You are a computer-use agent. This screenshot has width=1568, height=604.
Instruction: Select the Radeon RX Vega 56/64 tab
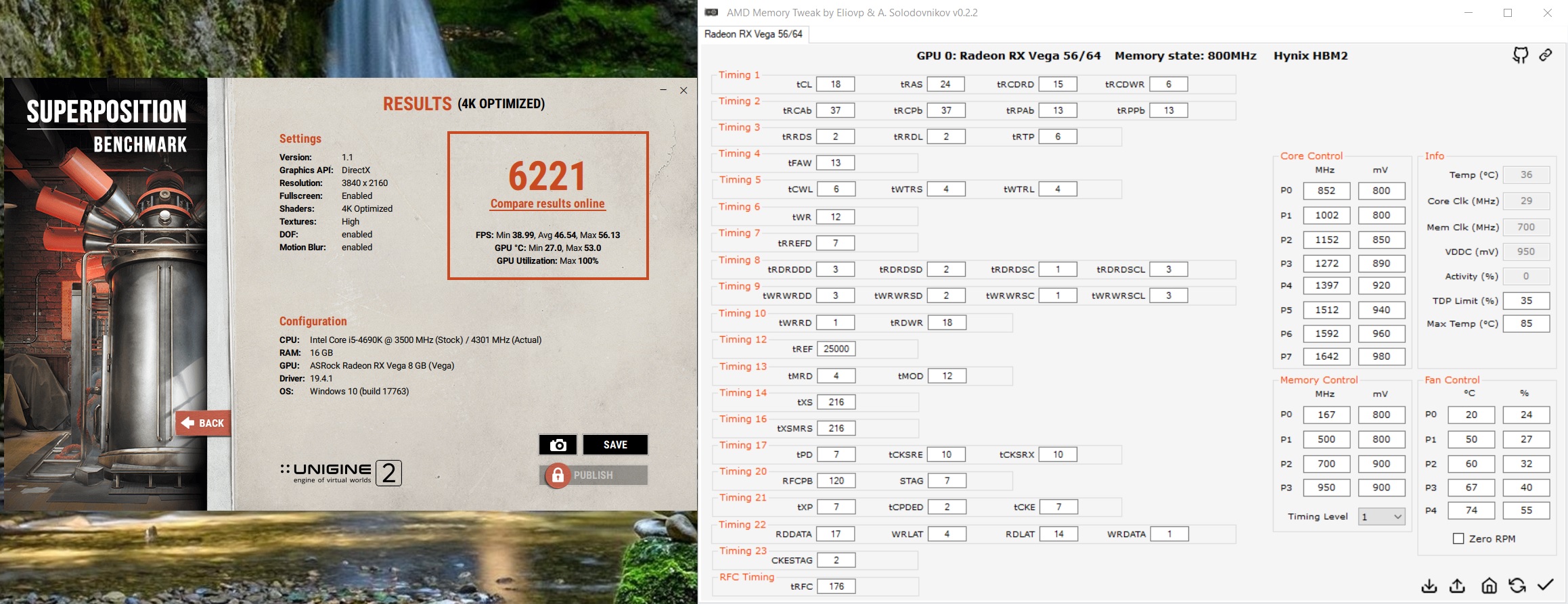click(753, 34)
